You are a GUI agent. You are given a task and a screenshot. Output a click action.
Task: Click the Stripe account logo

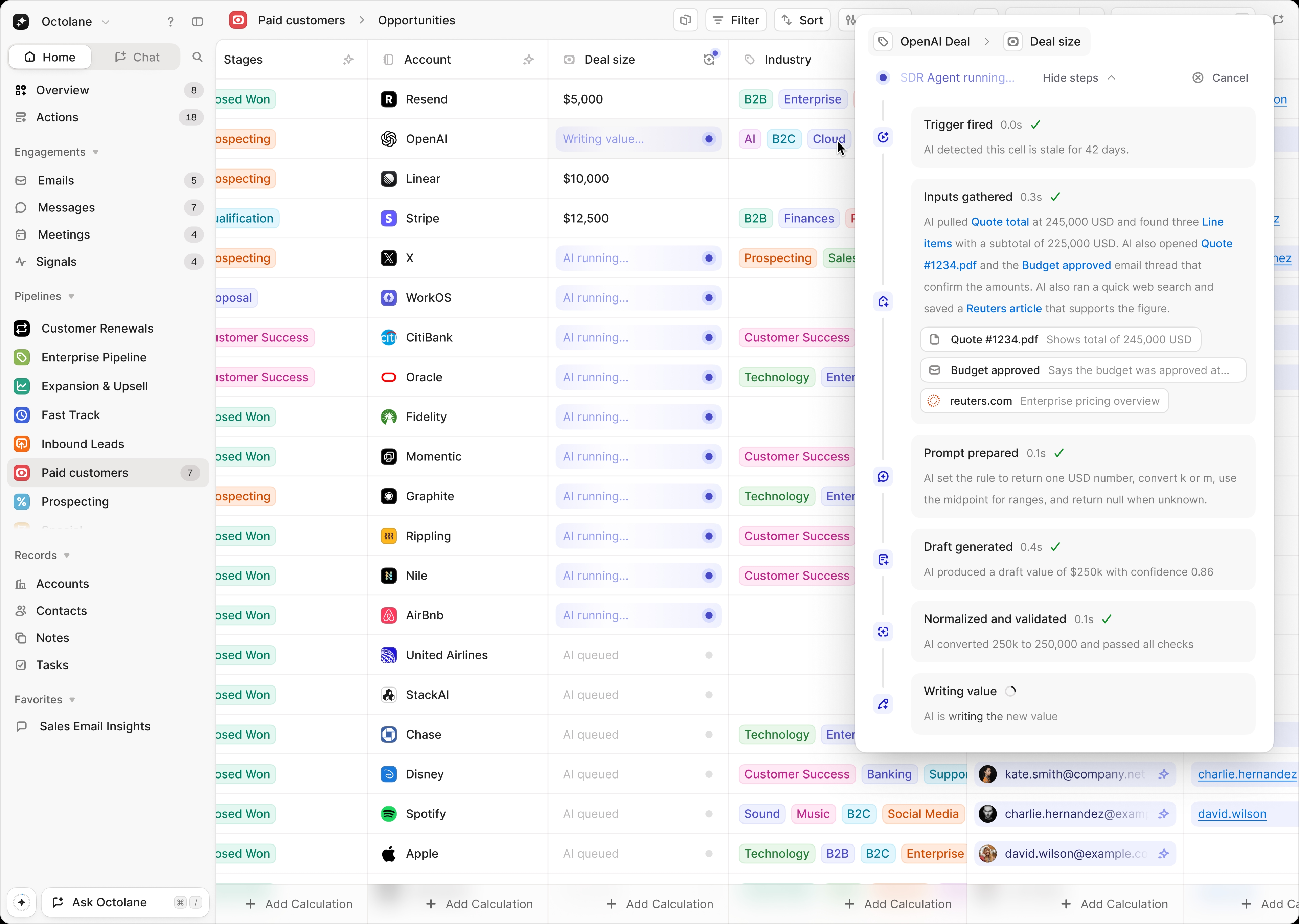click(x=388, y=219)
